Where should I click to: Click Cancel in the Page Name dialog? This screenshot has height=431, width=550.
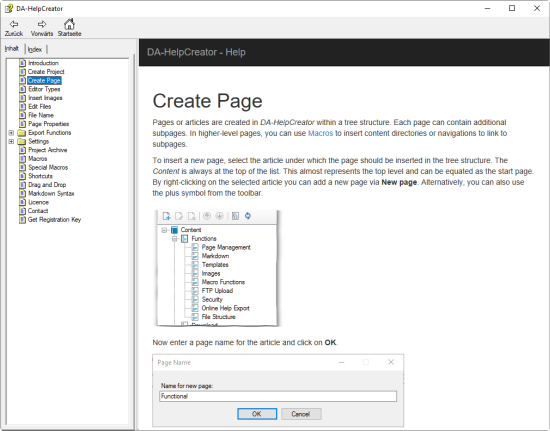(x=301, y=414)
